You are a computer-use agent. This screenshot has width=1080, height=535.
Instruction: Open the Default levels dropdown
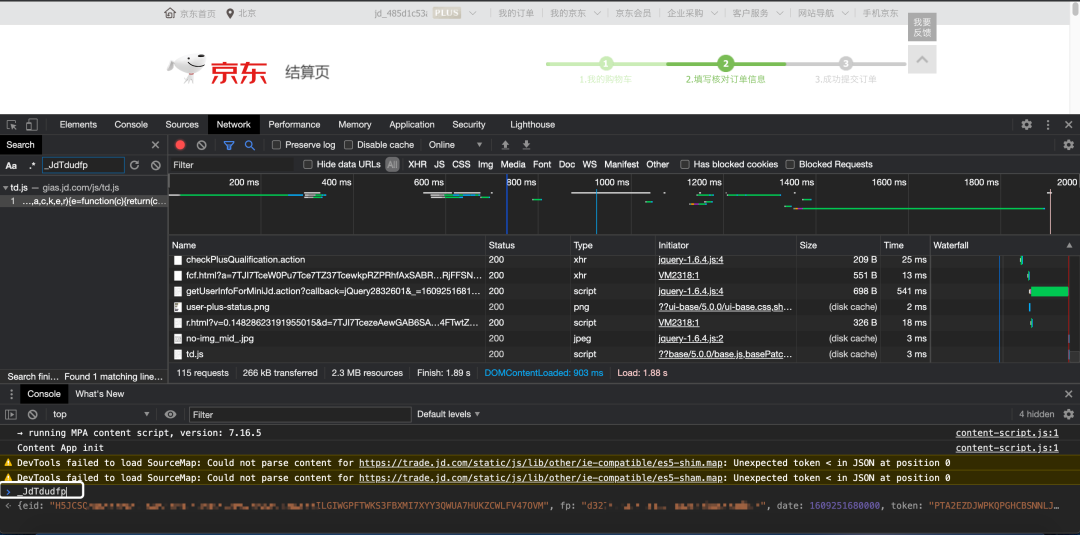click(x=448, y=415)
